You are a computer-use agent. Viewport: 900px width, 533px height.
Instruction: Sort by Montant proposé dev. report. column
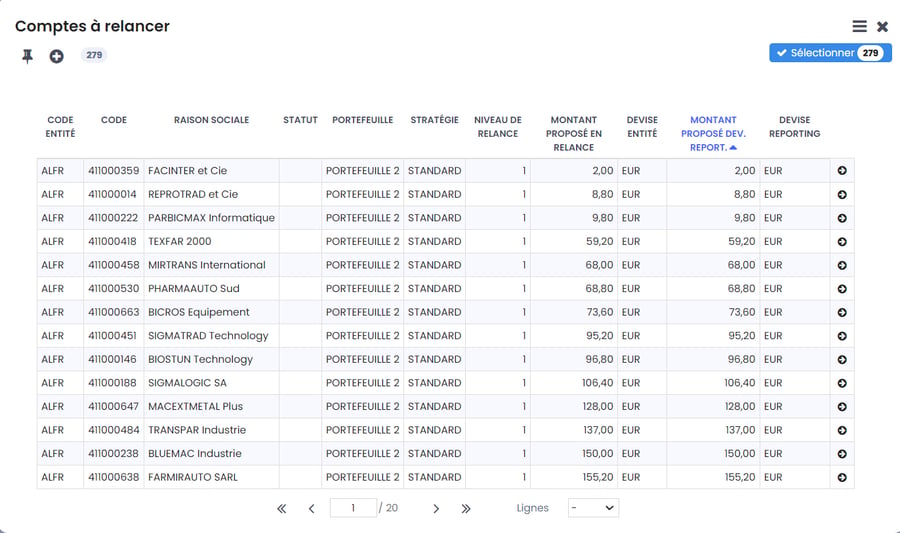(713, 133)
